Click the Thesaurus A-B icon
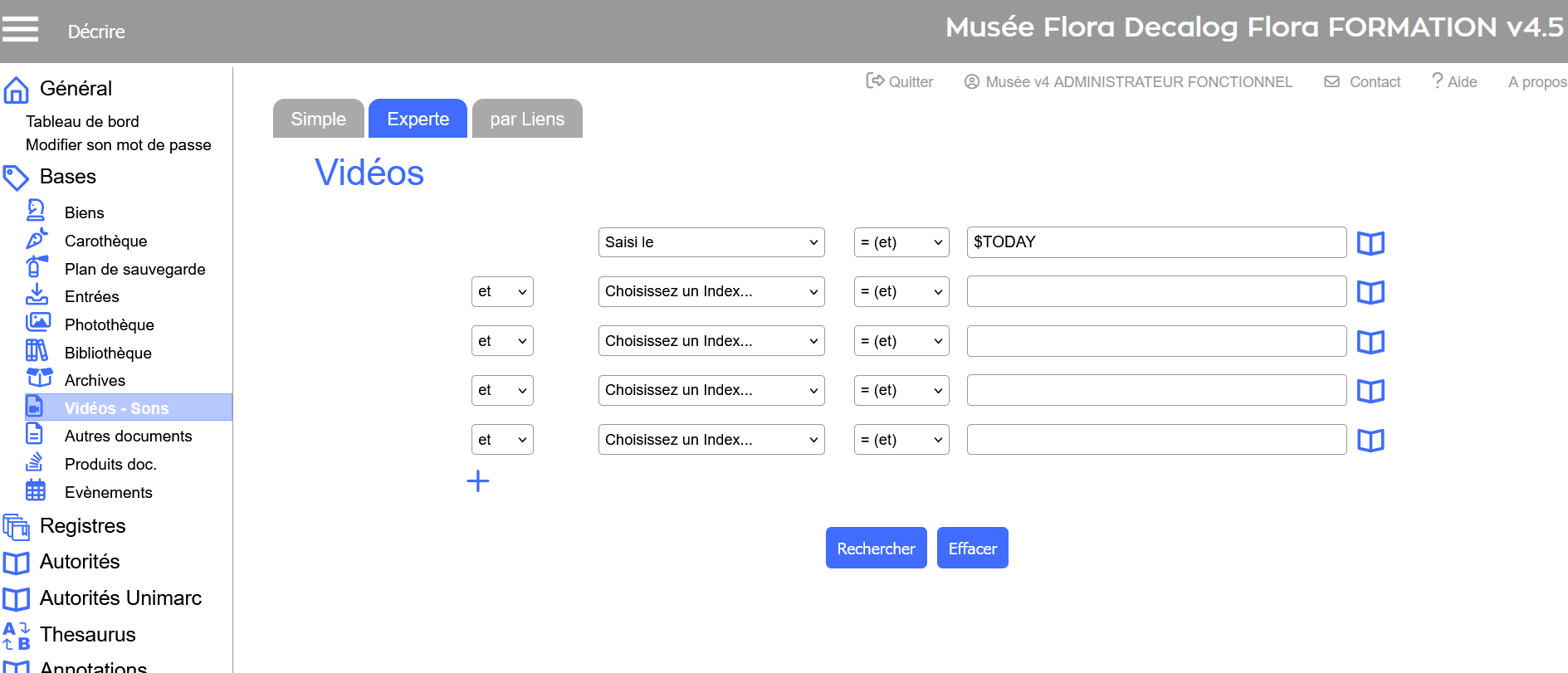The height and width of the screenshot is (673, 1568). (17, 636)
